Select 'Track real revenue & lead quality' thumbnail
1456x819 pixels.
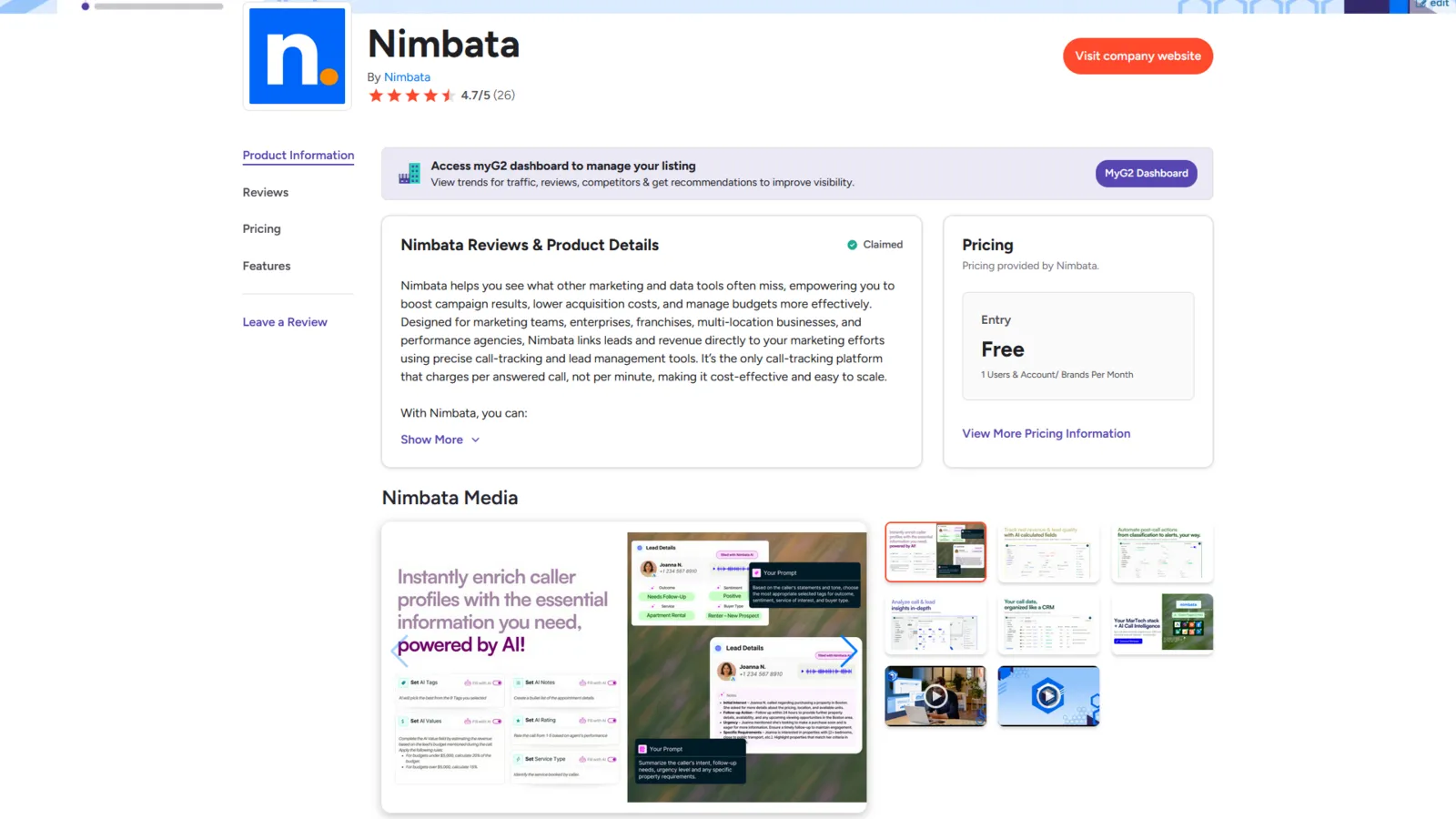(x=1048, y=552)
